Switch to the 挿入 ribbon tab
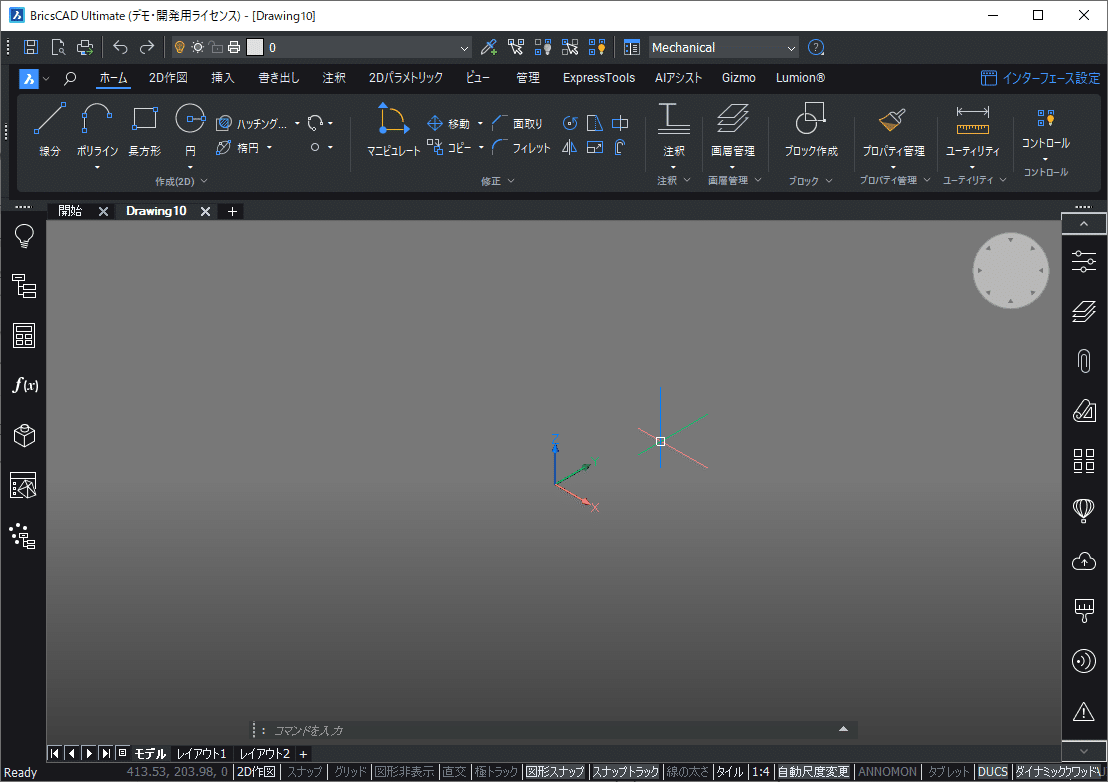1108x782 pixels. [223, 78]
